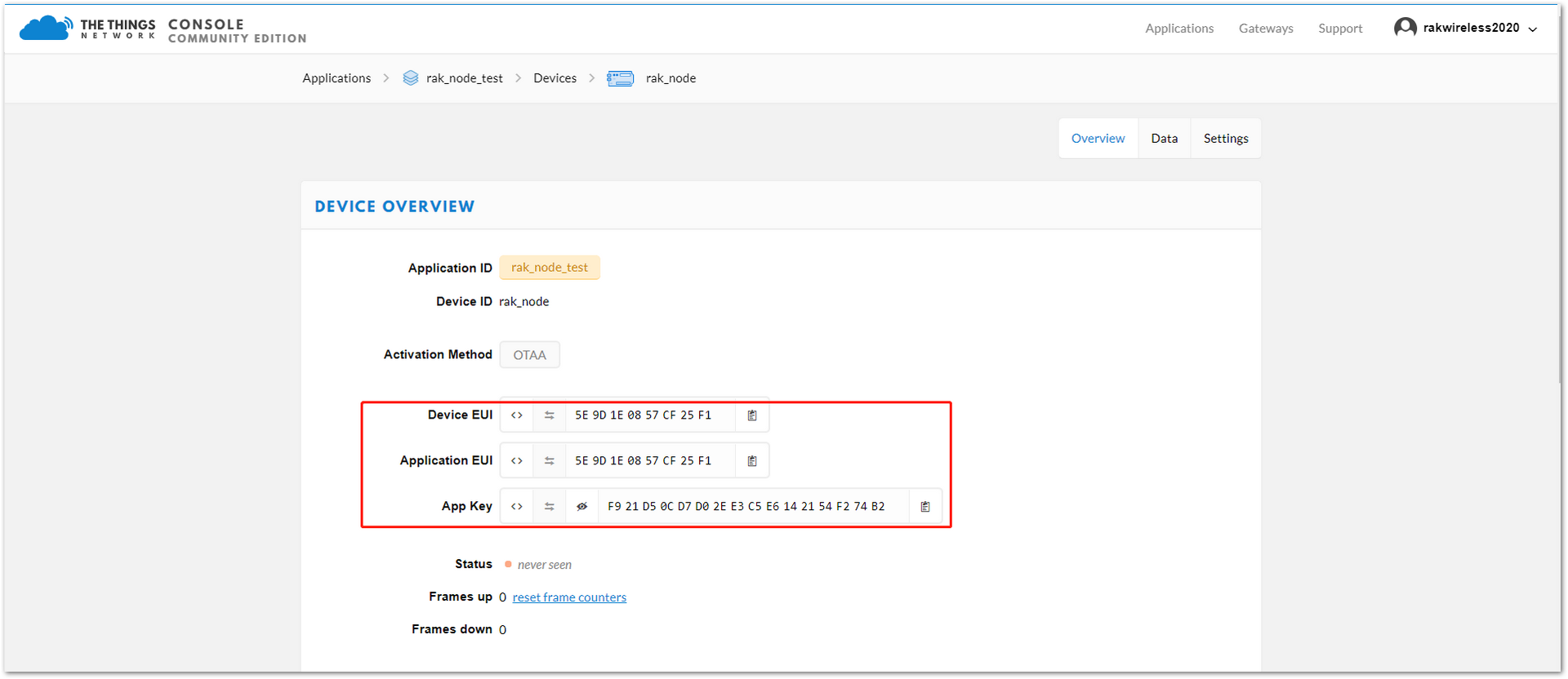The width and height of the screenshot is (1568, 679).
Task: Open rakwireless2020 user avatar icon
Action: (x=1405, y=28)
